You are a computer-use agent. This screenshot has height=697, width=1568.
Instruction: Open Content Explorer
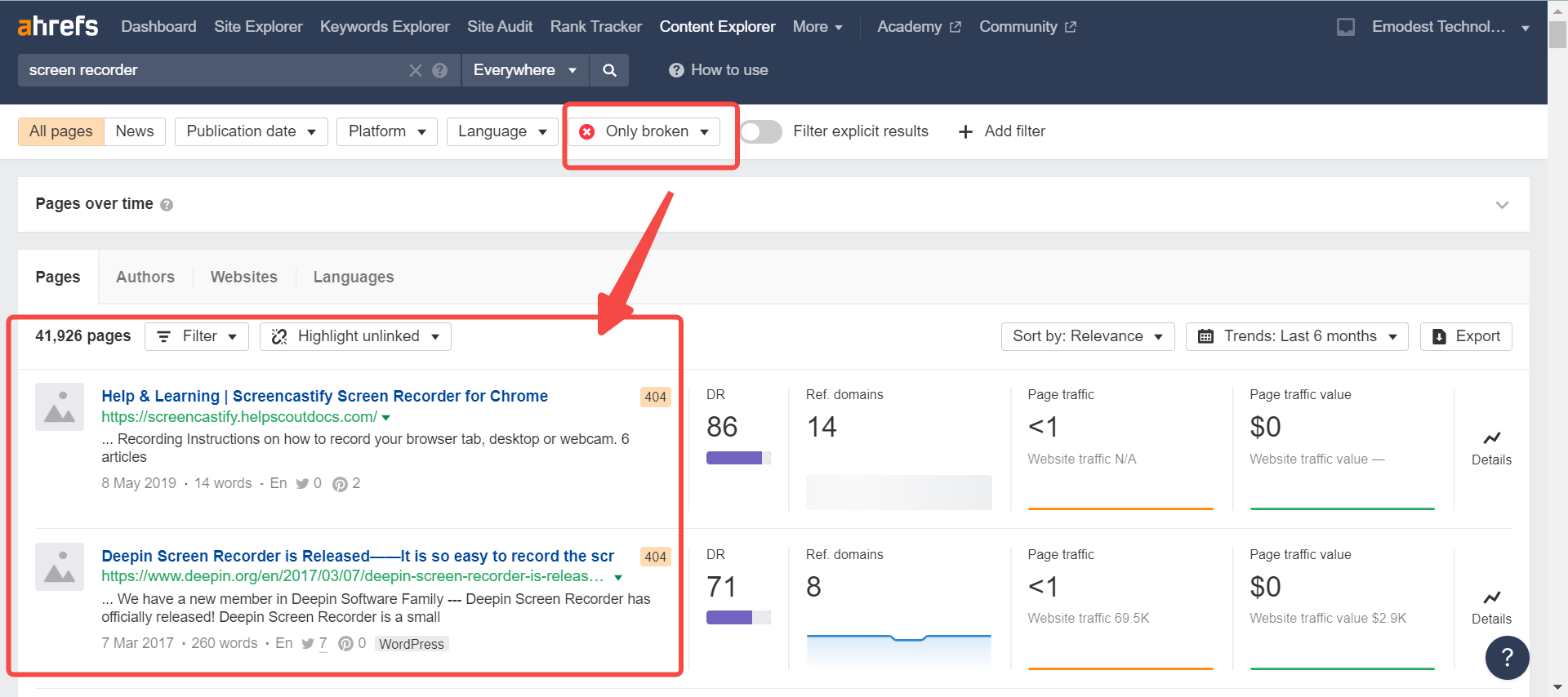tap(717, 27)
